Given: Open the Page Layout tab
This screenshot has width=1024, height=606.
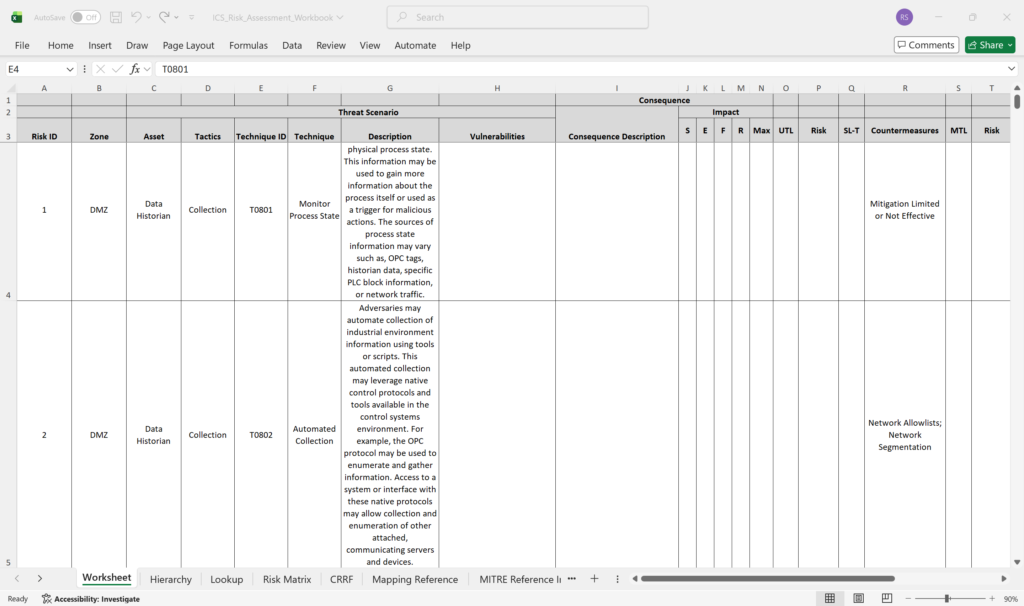Looking at the screenshot, I should coord(188,45).
